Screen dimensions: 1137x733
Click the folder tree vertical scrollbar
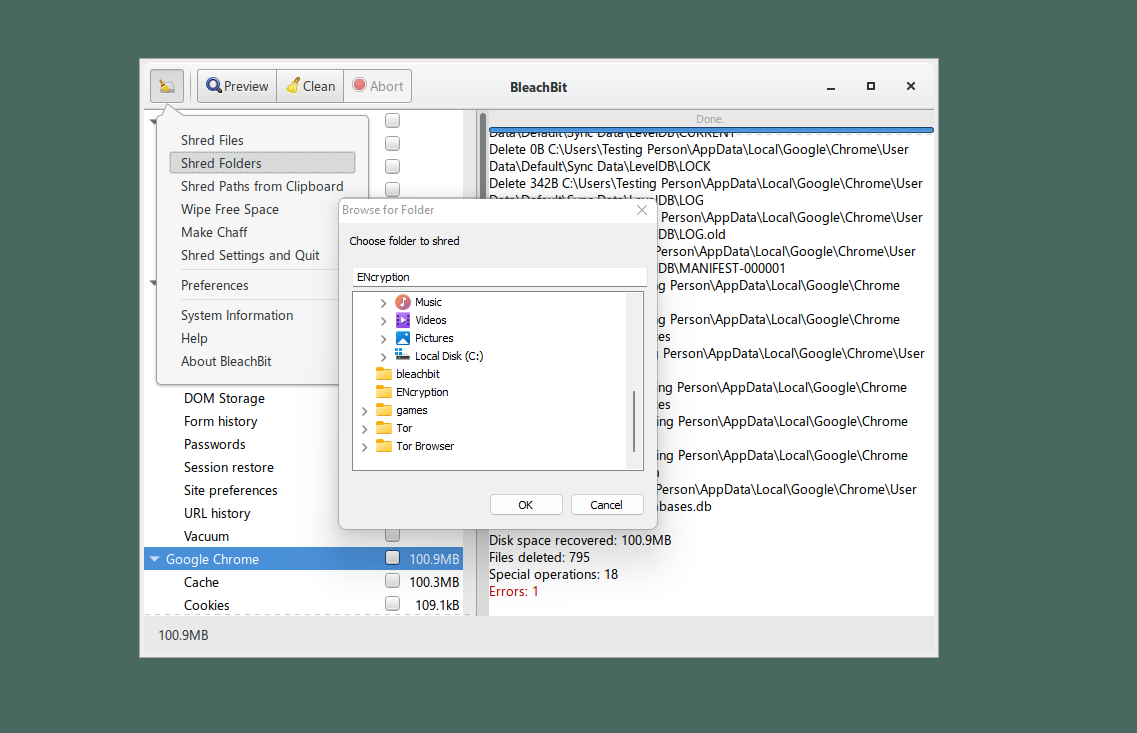634,421
